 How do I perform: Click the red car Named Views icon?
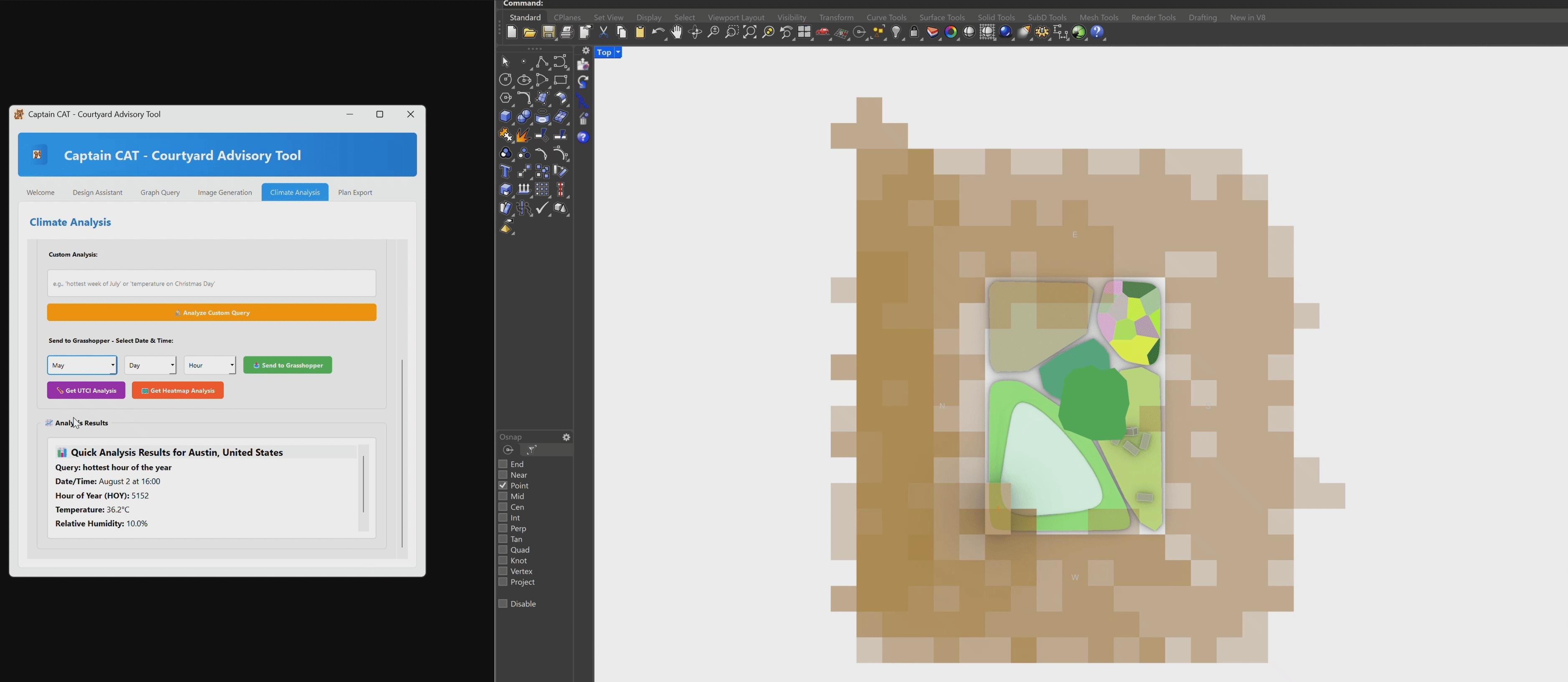click(x=823, y=32)
